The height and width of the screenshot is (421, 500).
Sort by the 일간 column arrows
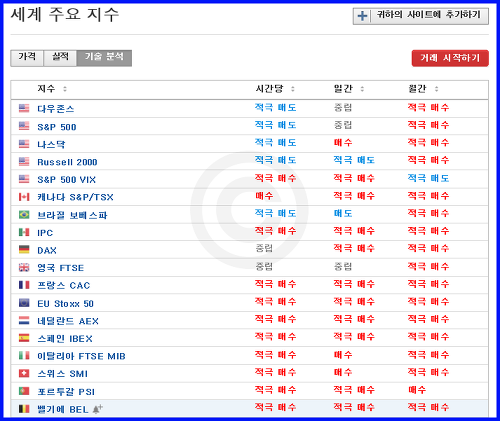tap(362, 89)
